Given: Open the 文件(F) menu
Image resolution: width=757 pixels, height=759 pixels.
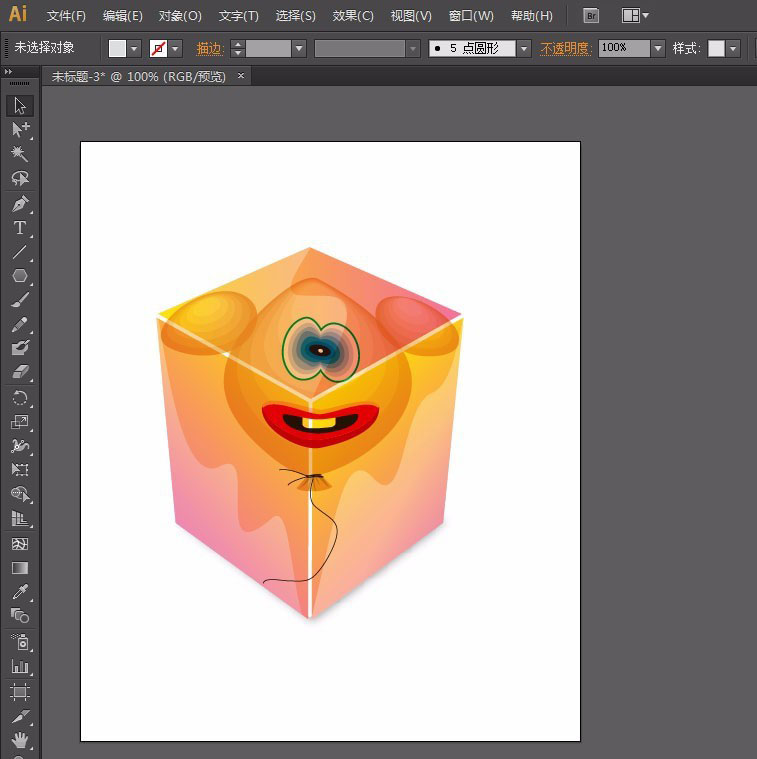Looking at the screenshot, I should point(66,16).
